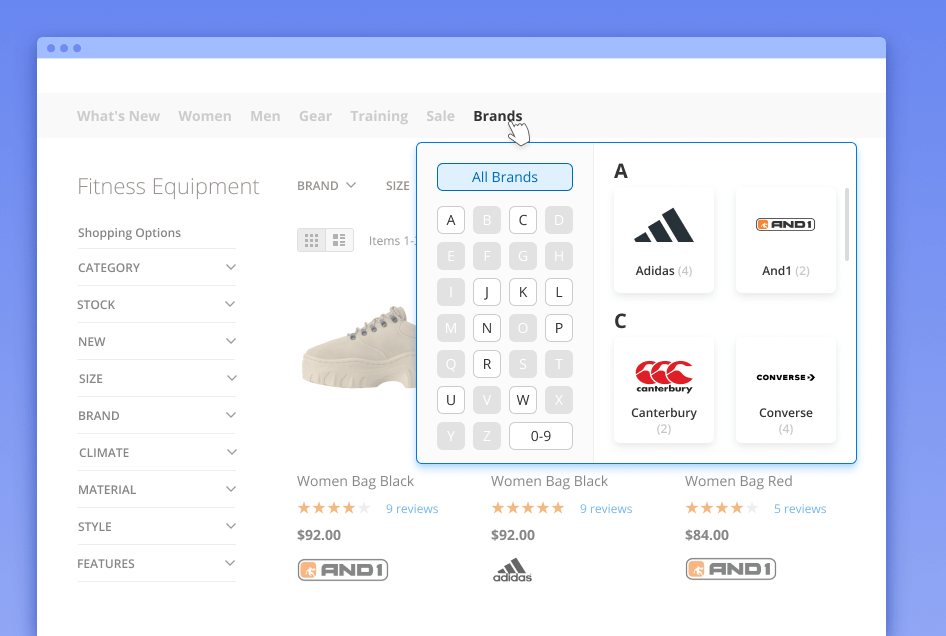This screenshot has height=636, width=946.
Task: Select the Canterbury brand logo
Action: click(x=664, y=376)
